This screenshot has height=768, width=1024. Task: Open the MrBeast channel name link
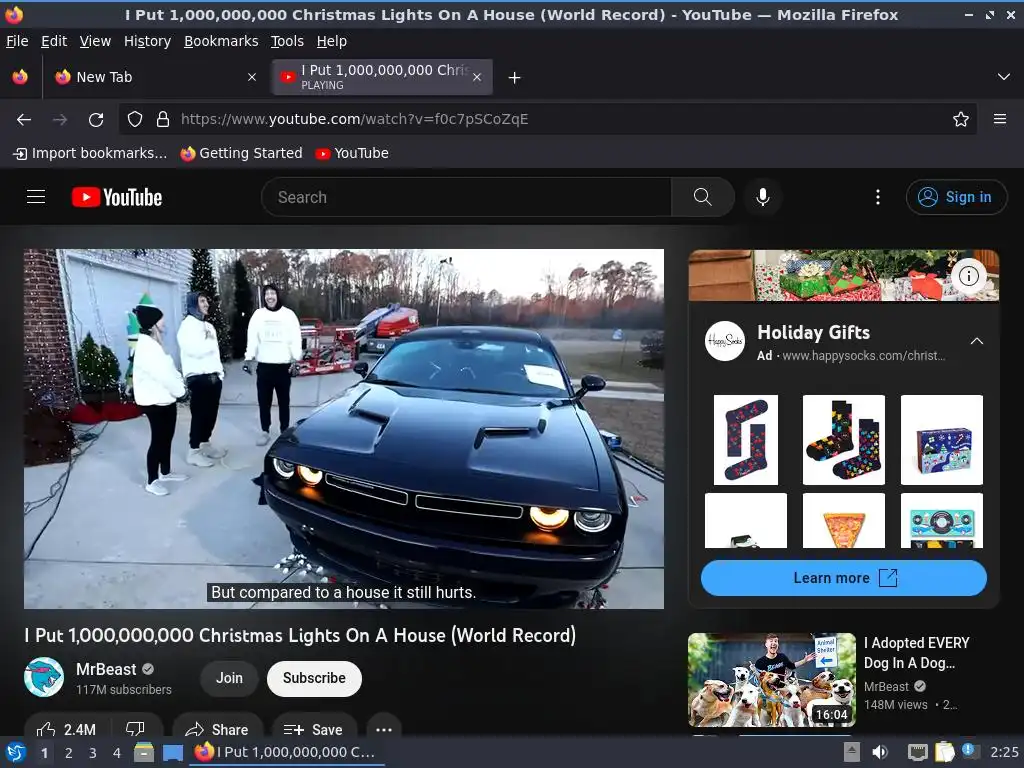106,669
